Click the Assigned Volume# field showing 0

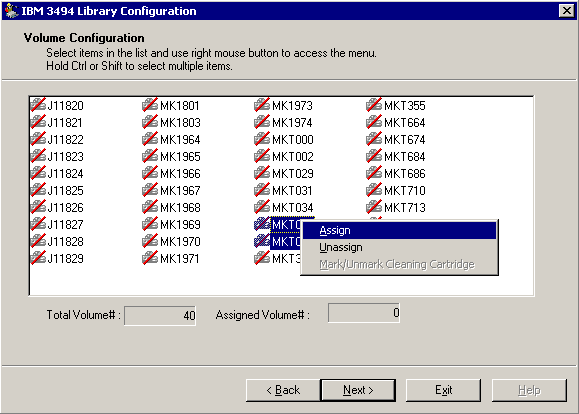click(364, 313)
